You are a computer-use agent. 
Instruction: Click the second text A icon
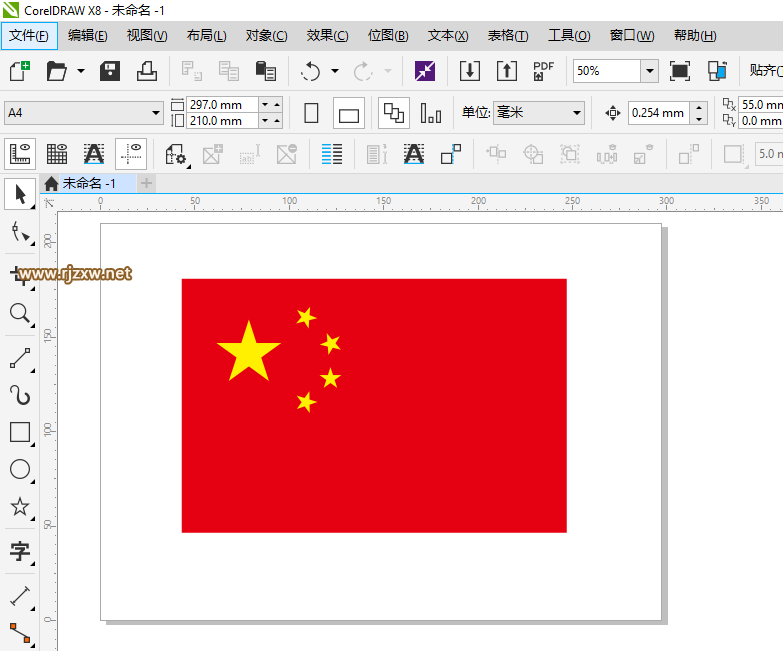pos(414,154)
